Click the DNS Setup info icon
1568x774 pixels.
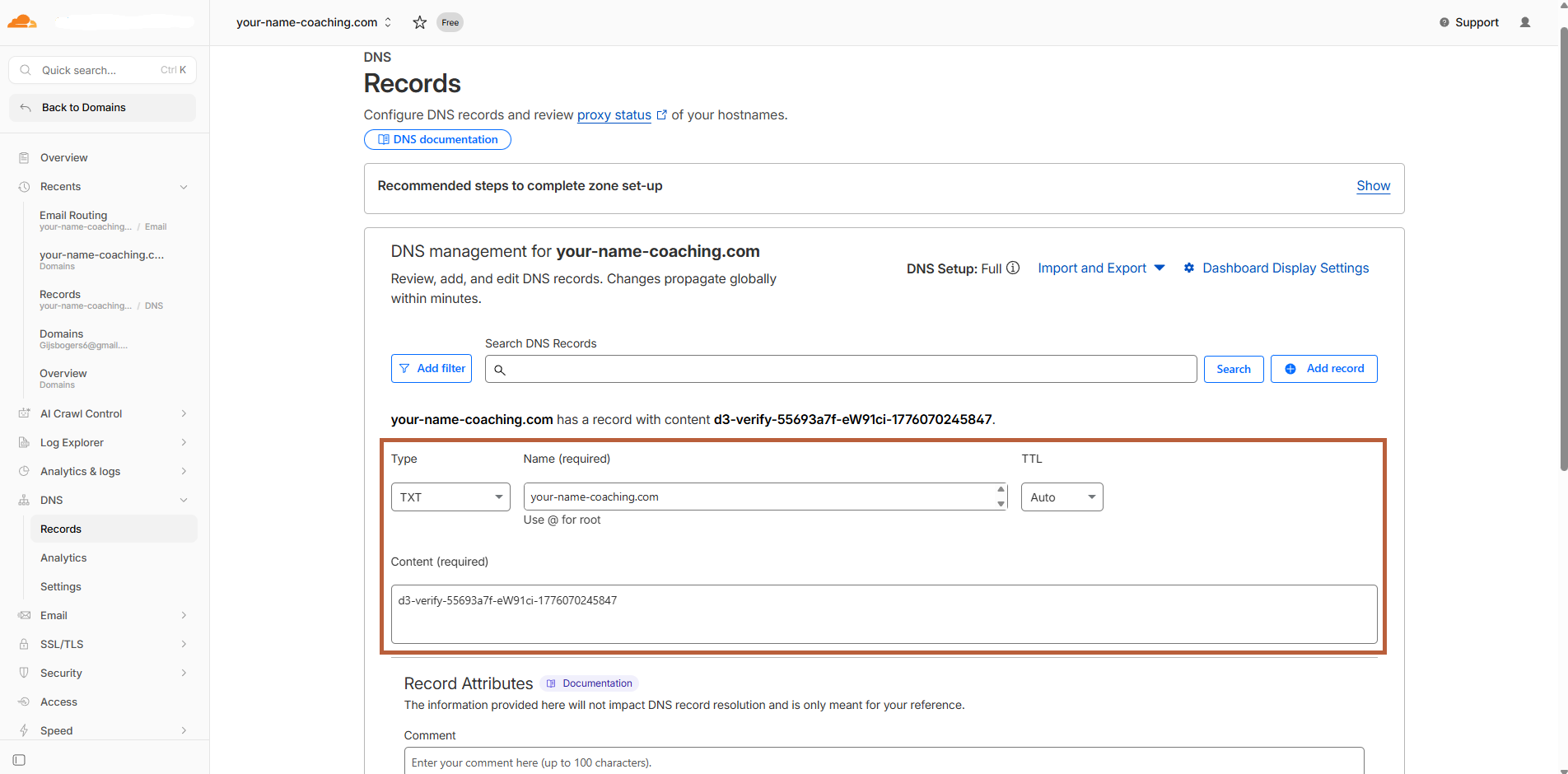click(1012, 268)
